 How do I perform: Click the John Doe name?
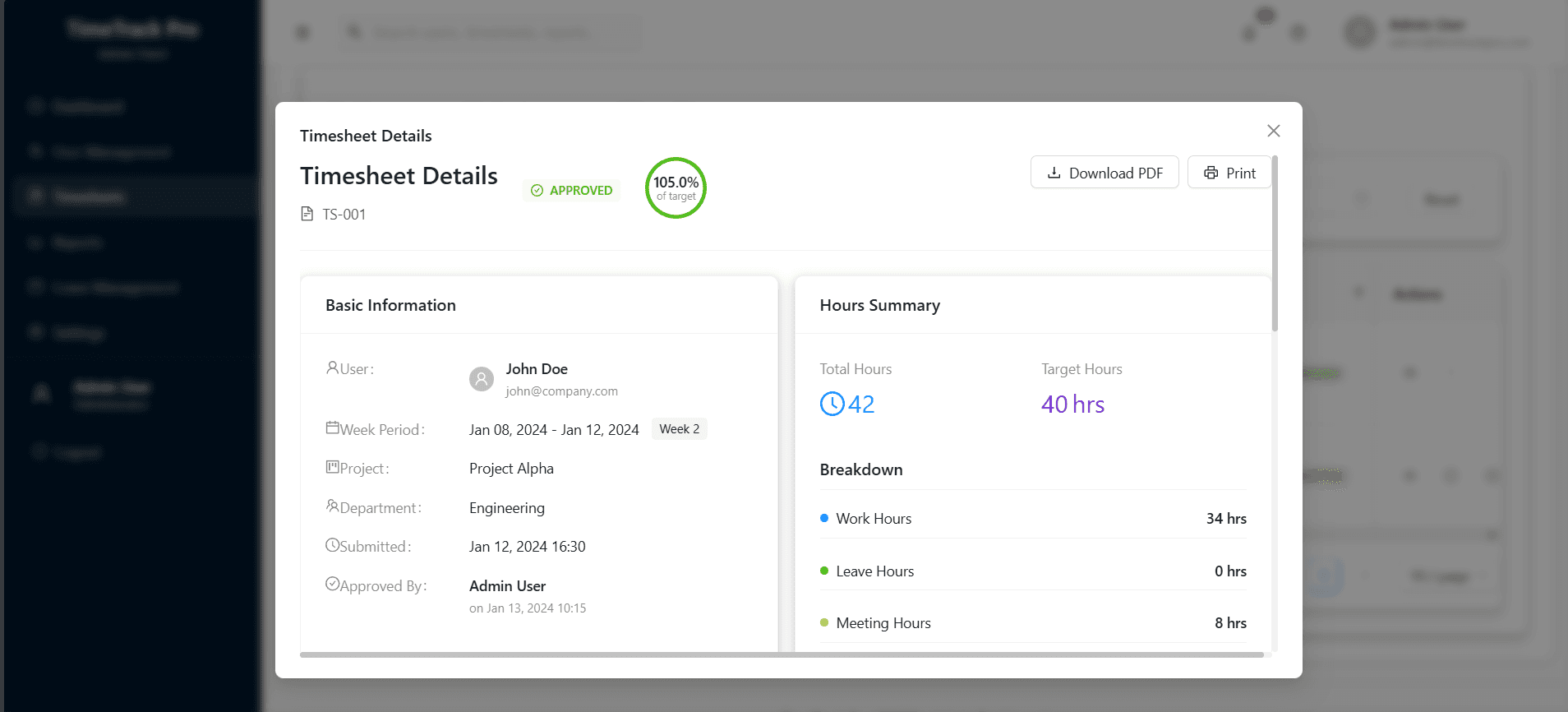tap(537, 369)
